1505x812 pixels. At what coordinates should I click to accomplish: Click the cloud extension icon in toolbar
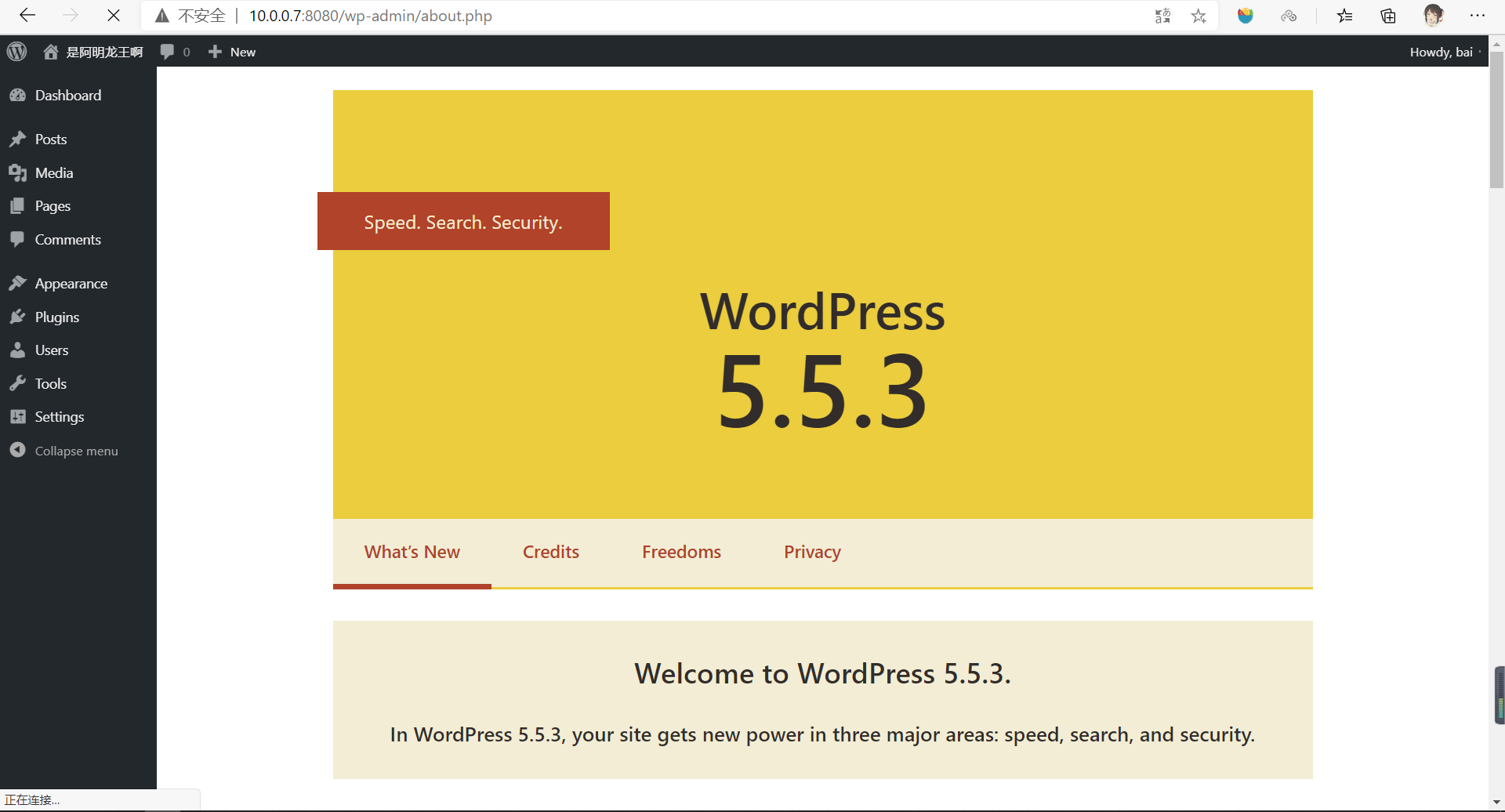pos(1289,16)
